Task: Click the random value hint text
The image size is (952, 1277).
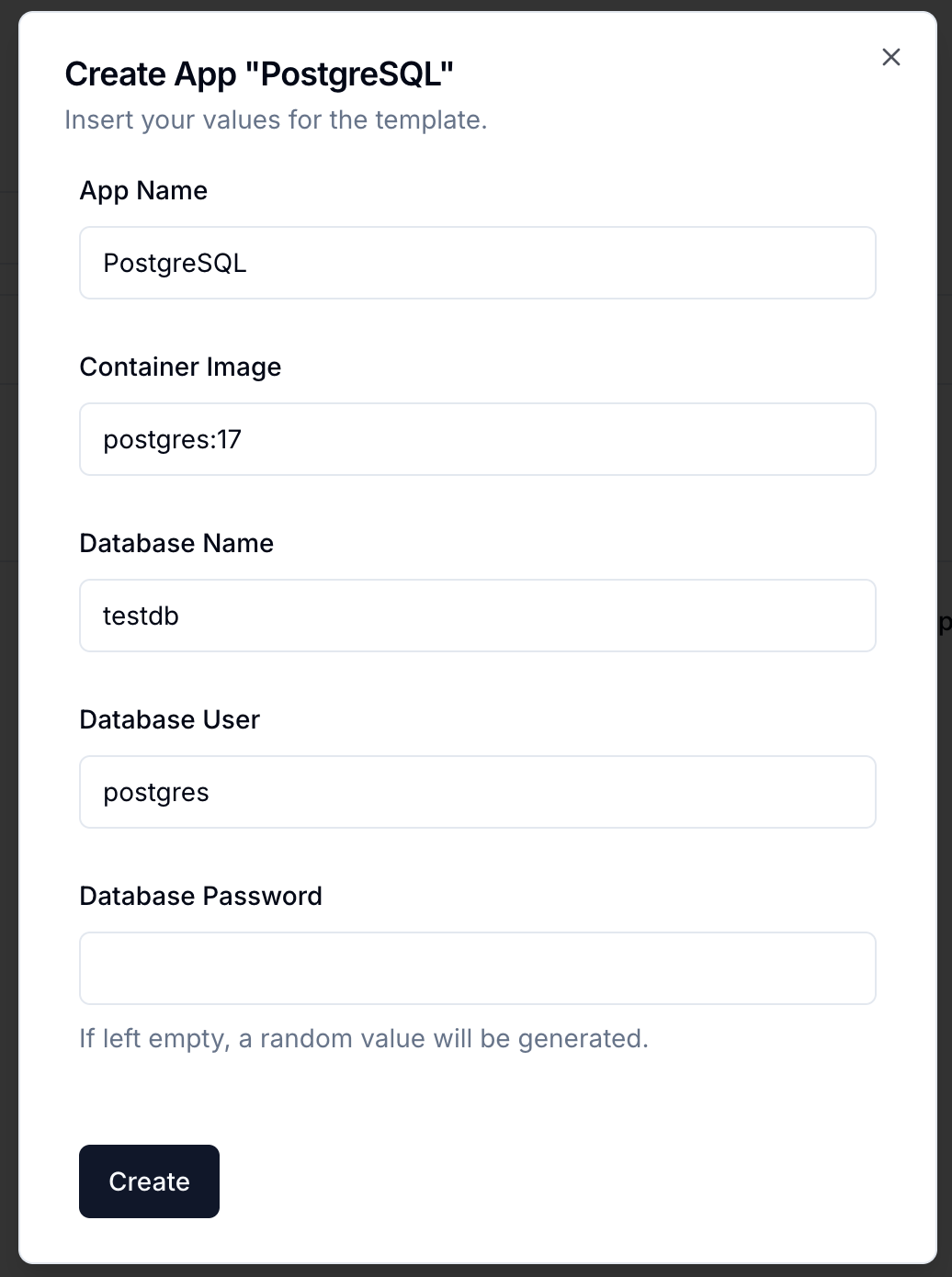Action: pyautogui.click(x=364, y=1039)
